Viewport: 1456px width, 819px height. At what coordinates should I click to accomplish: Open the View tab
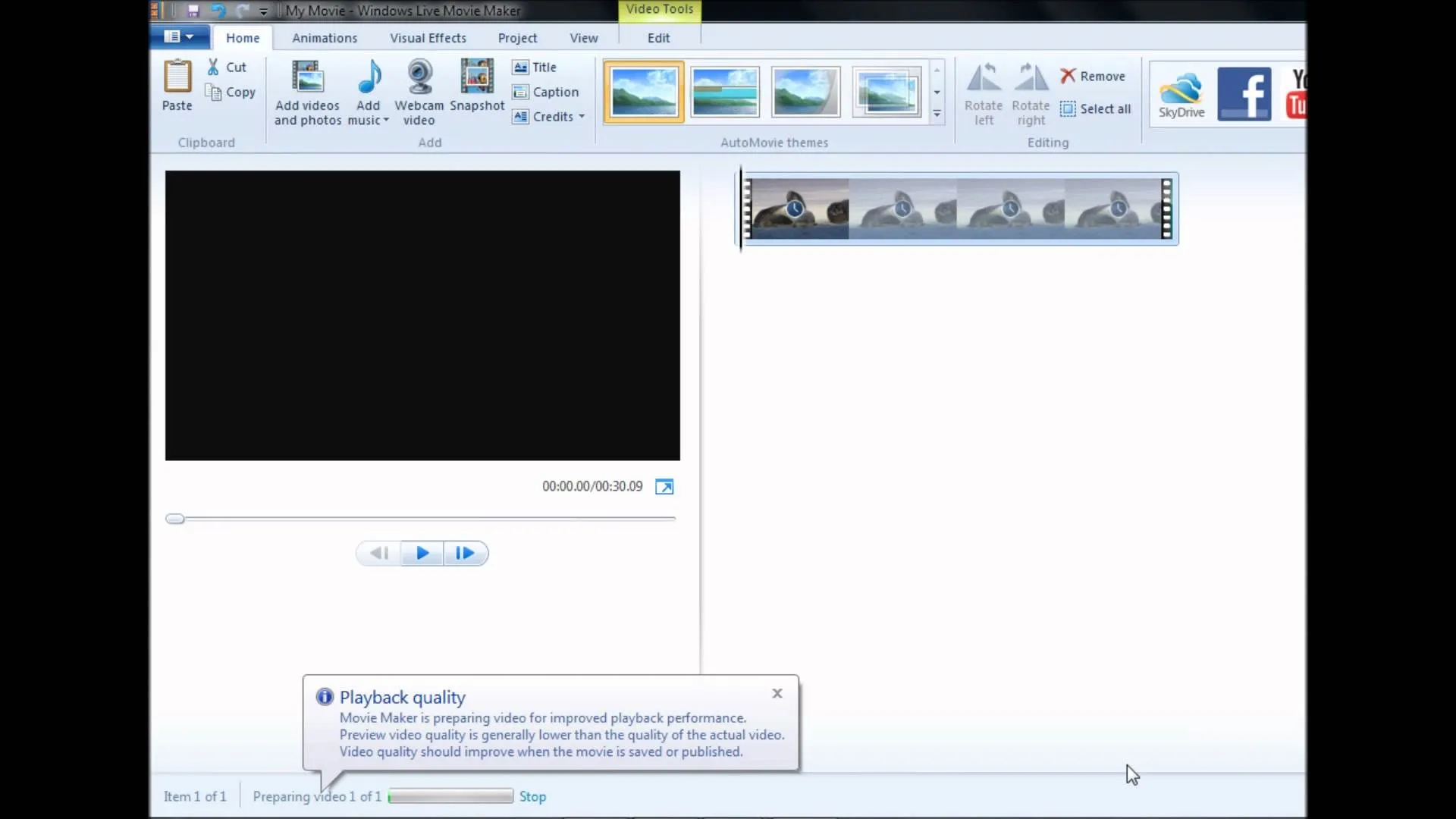pos(584,38)
